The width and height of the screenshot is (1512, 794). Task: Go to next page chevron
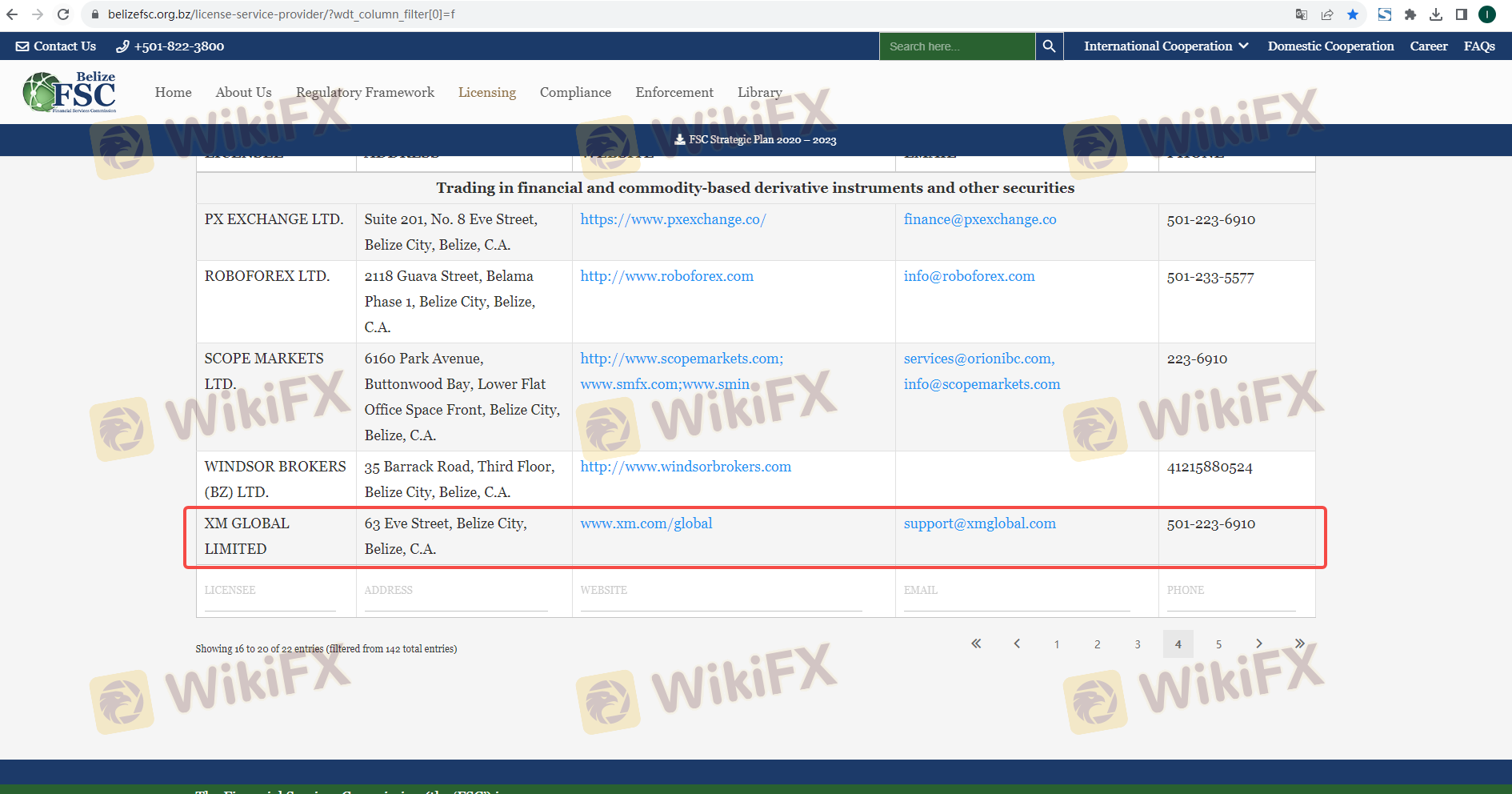tap(1259, 644)
